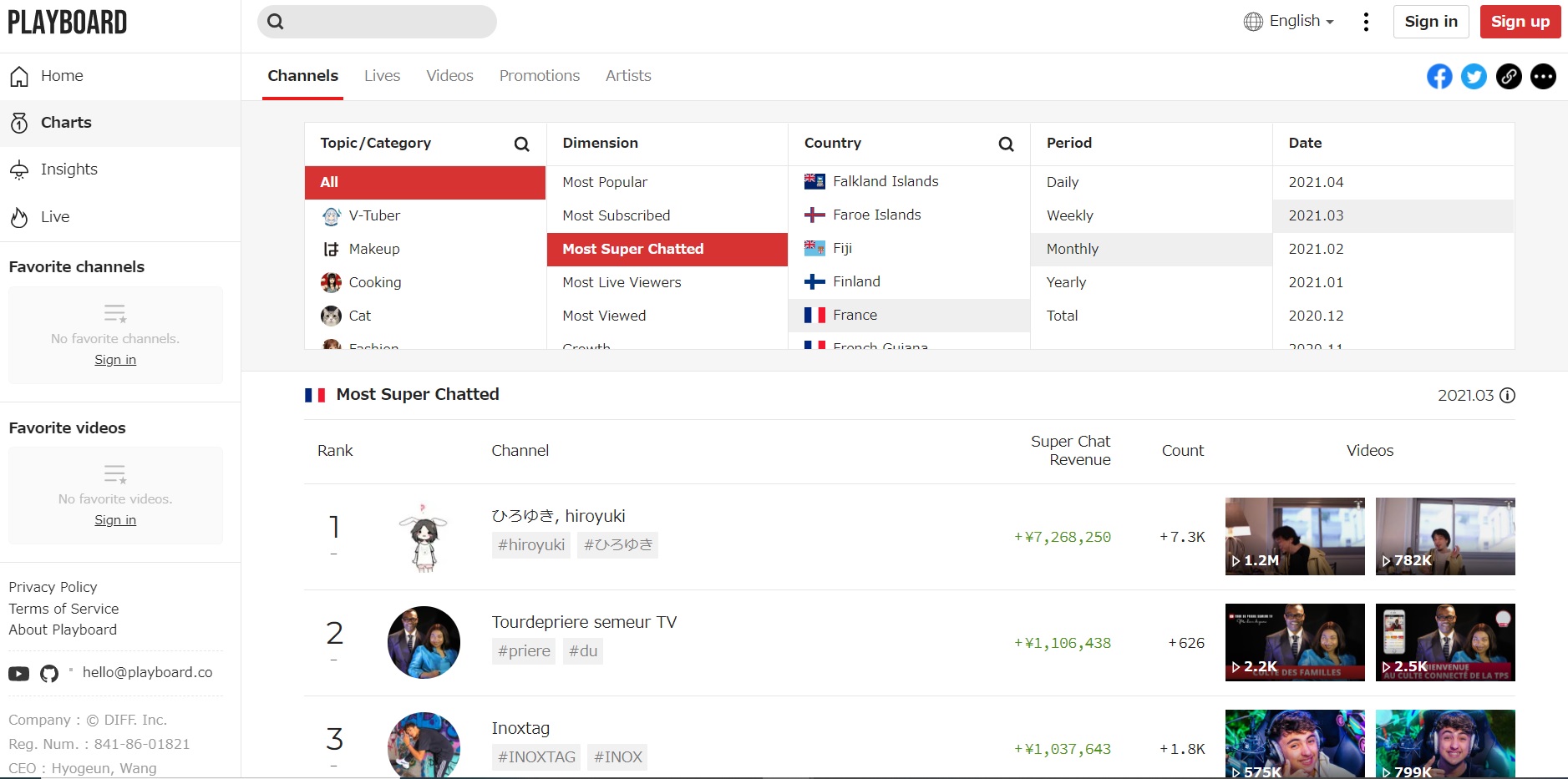The image size is (1568, 779).
Task: Search within Topic/Category column
Action: pyautogui.click(x=521, y=144)
